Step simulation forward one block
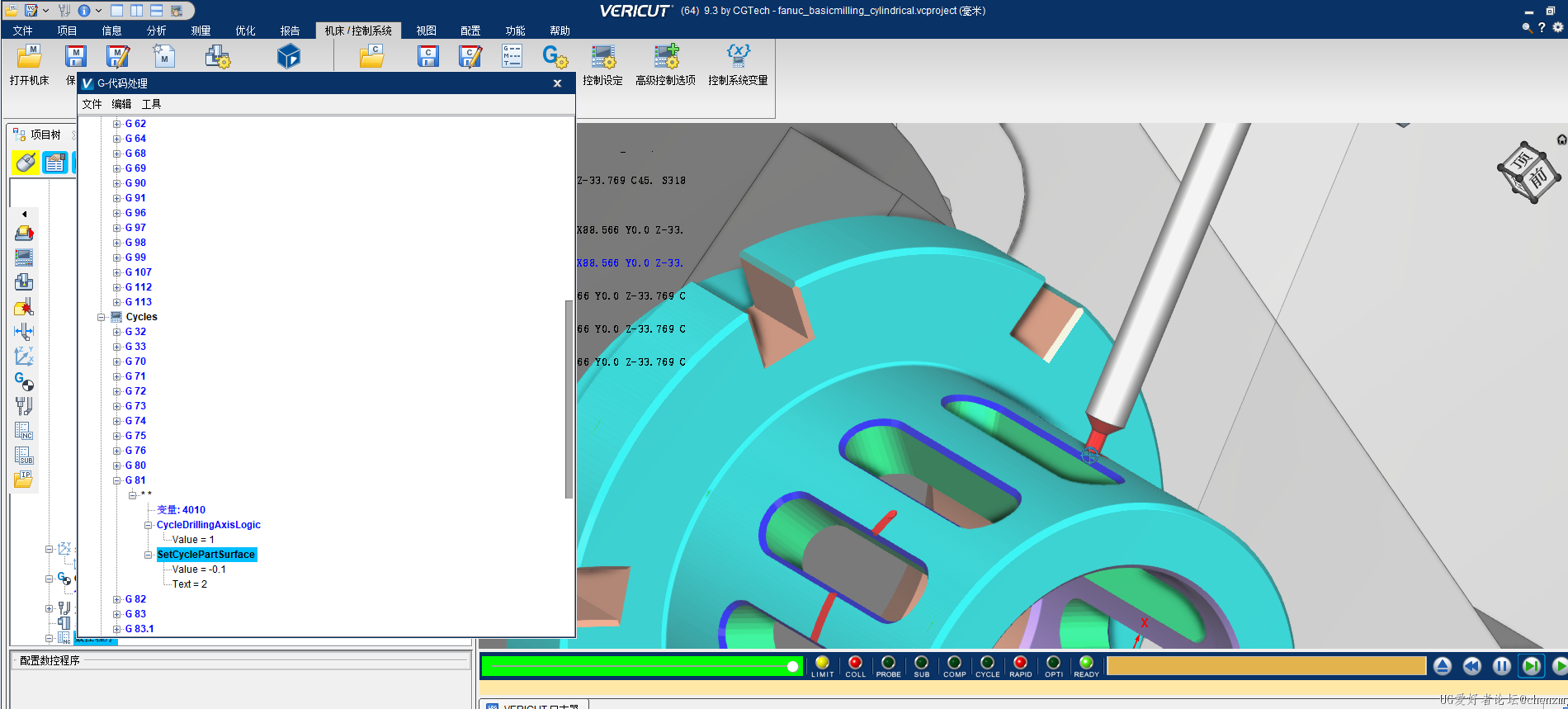 (1532, 666)
